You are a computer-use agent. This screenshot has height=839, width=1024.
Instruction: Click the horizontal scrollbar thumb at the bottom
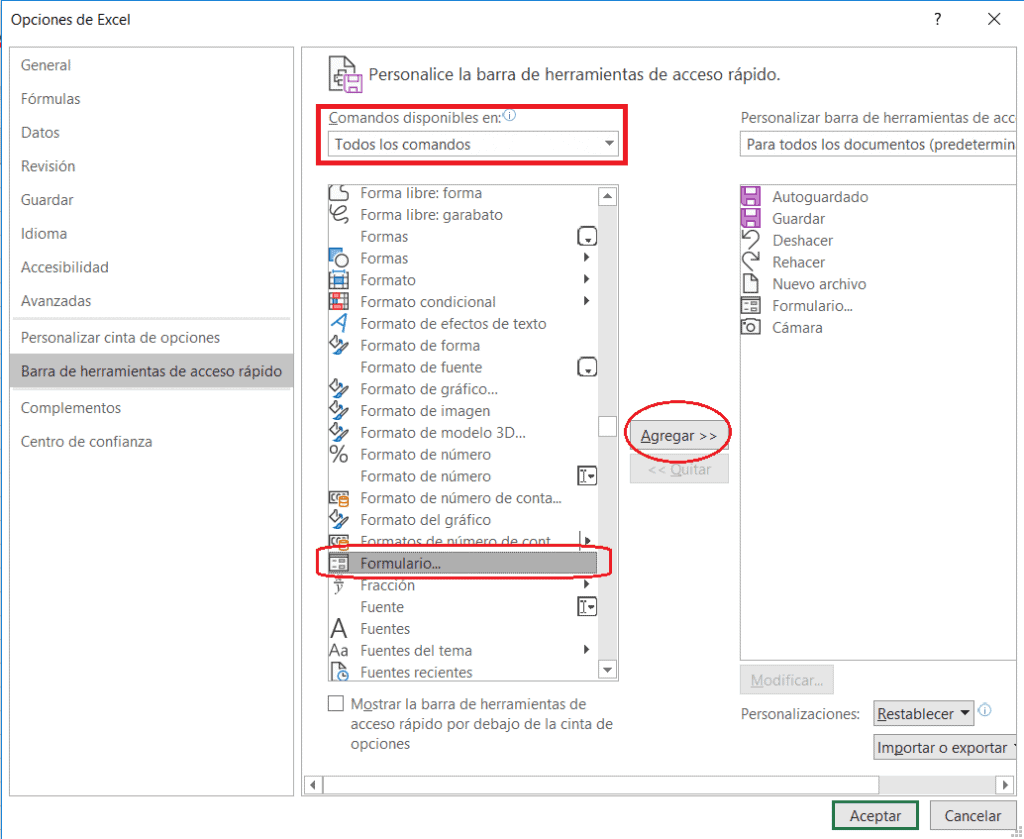pos(601,784)
